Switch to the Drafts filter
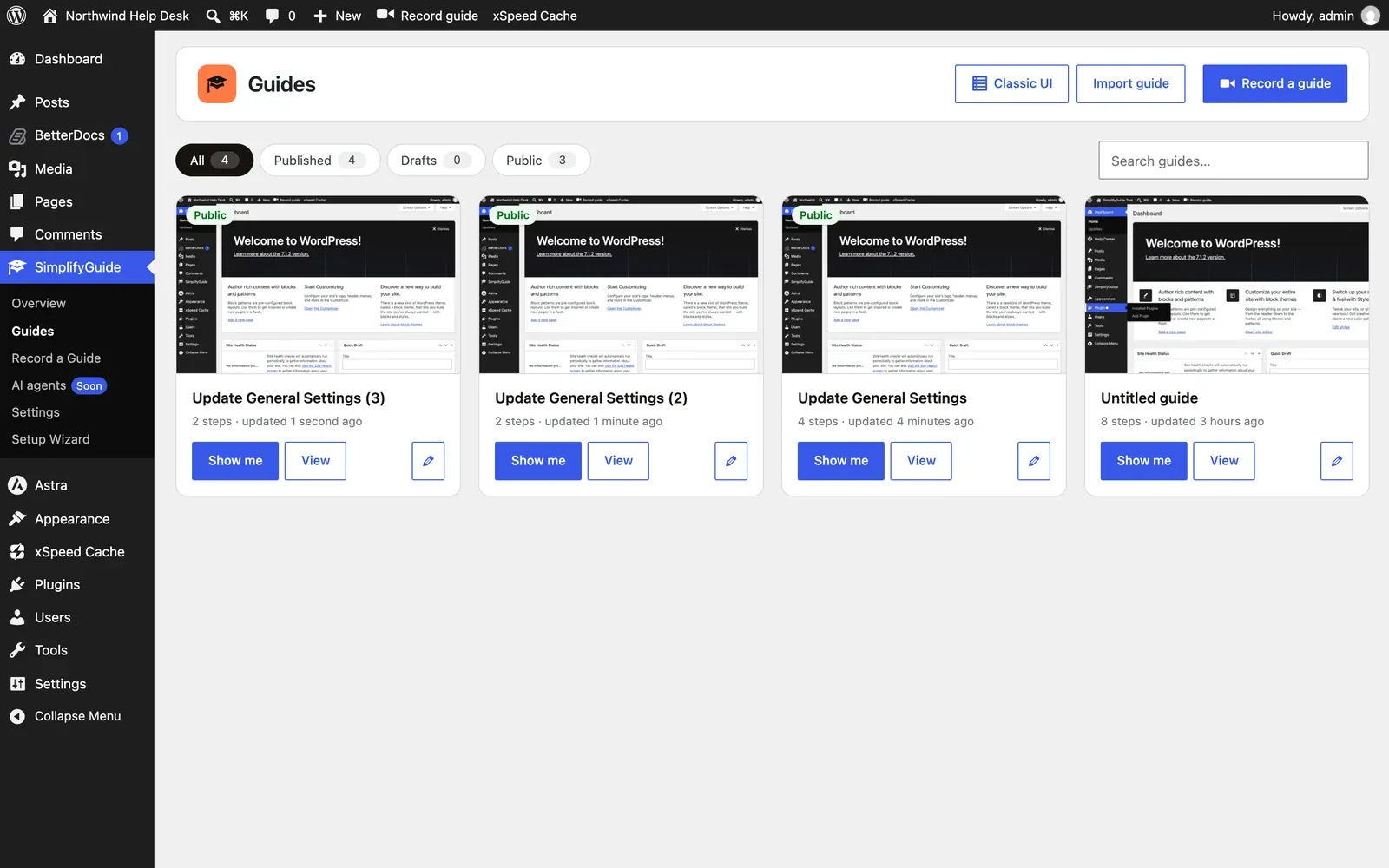Viewport: 1389px width, 868px height. pyautogui.click(x=436, y=161)
